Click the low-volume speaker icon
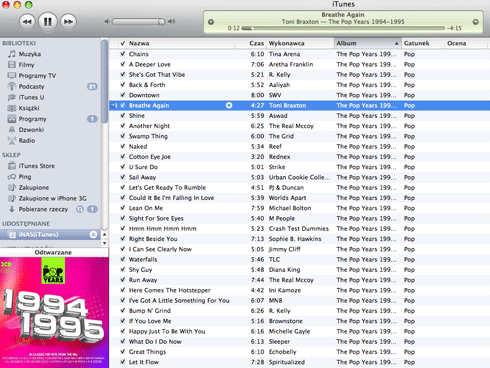490x368 pixels. click(107, 22)
